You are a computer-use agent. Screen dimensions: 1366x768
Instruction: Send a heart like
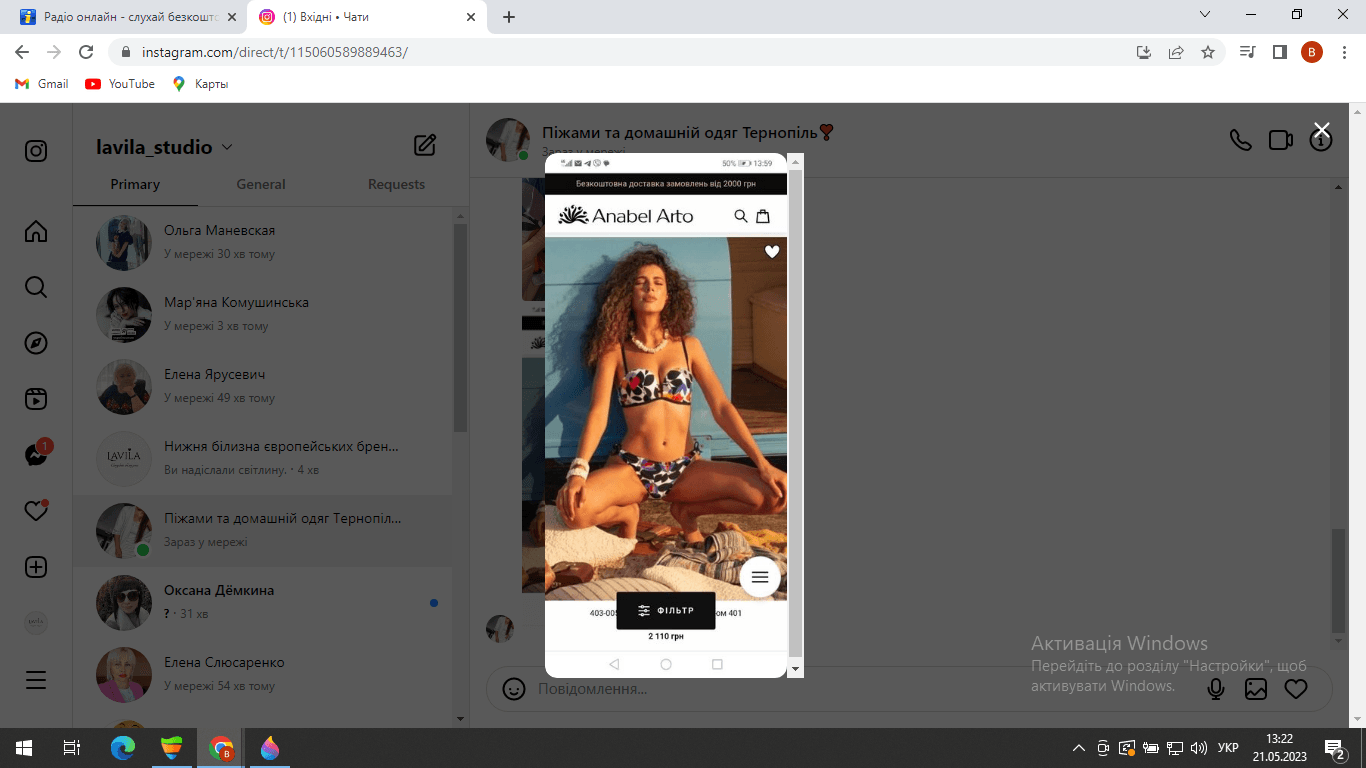pyautogui.click(x=1296, y=689)
